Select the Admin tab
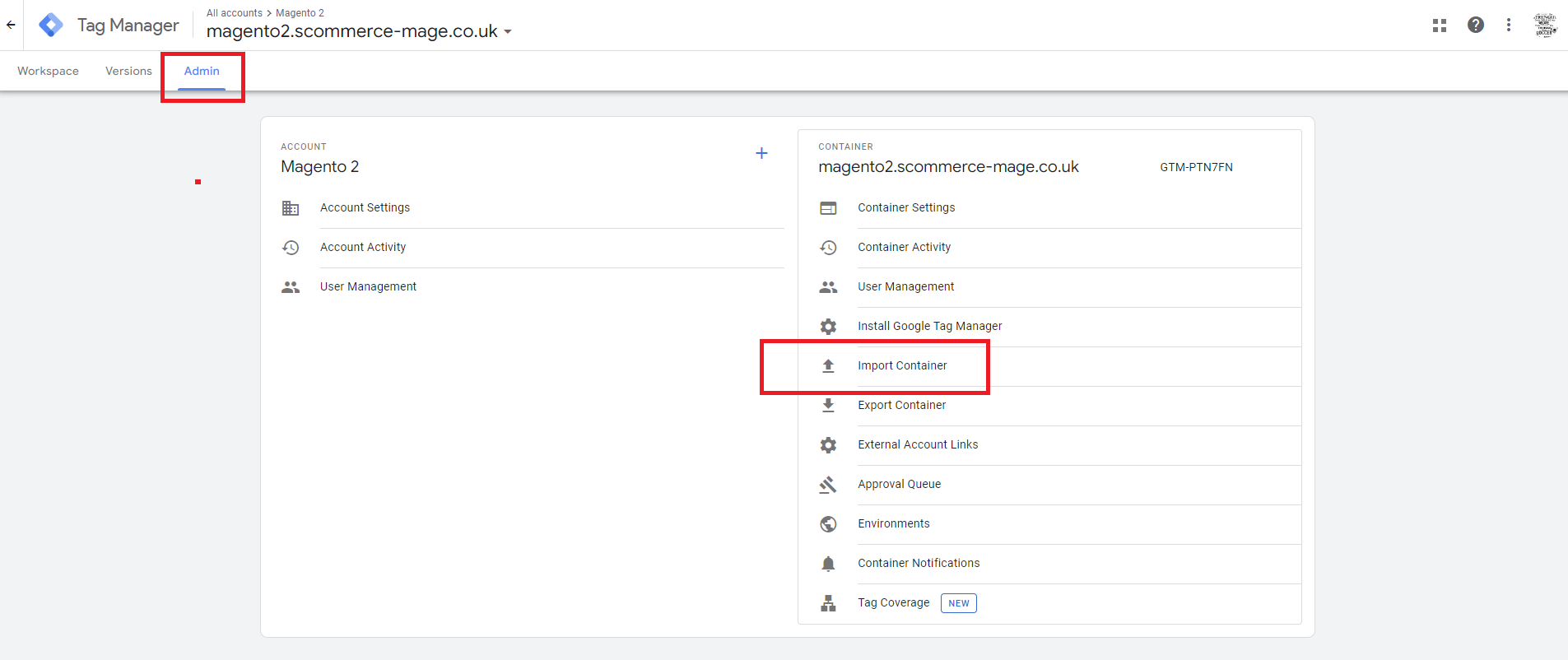The width and height of the screenshot is (1568, 660). point(202,72)
